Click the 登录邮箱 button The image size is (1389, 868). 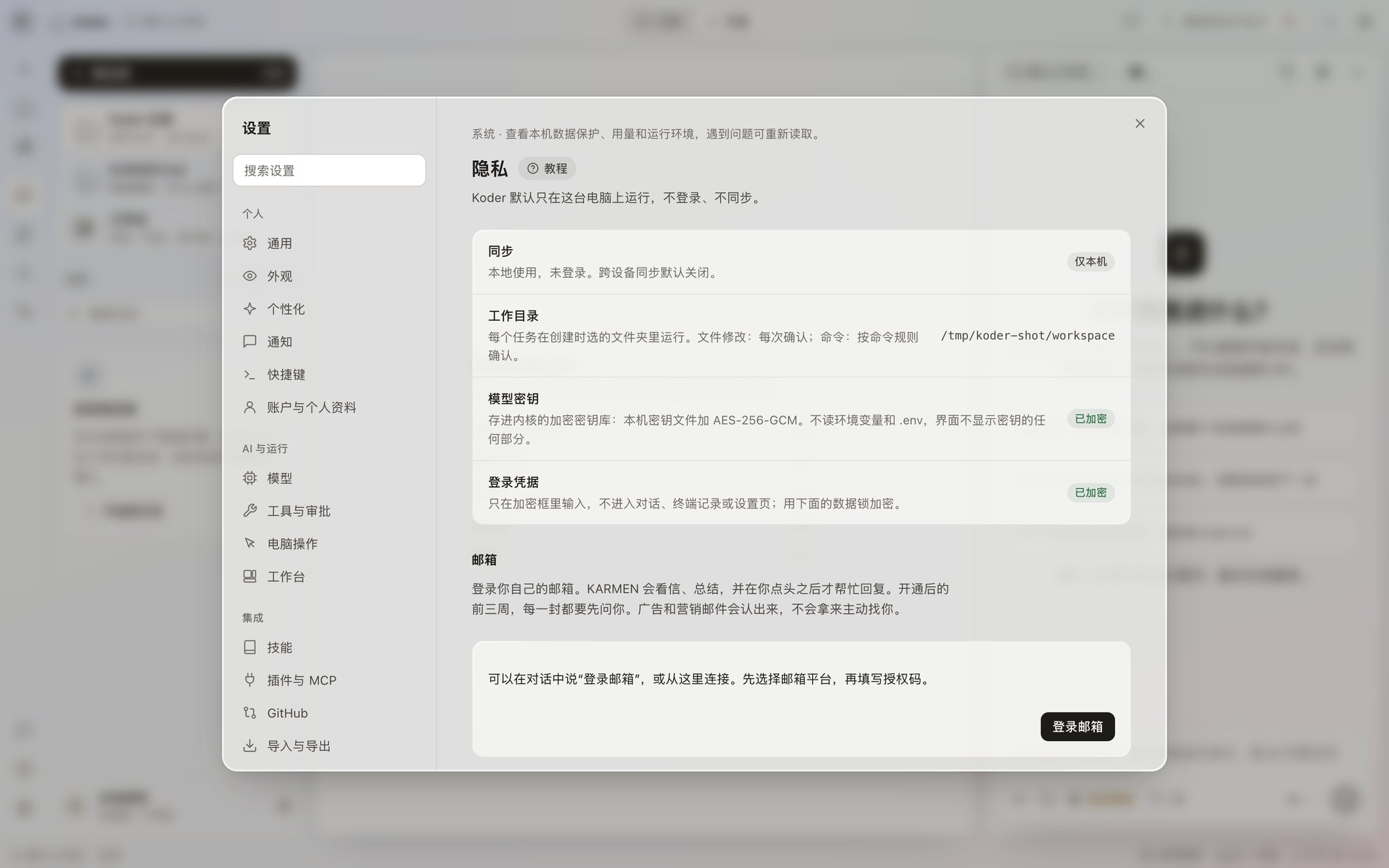[x=1077, y=727]
